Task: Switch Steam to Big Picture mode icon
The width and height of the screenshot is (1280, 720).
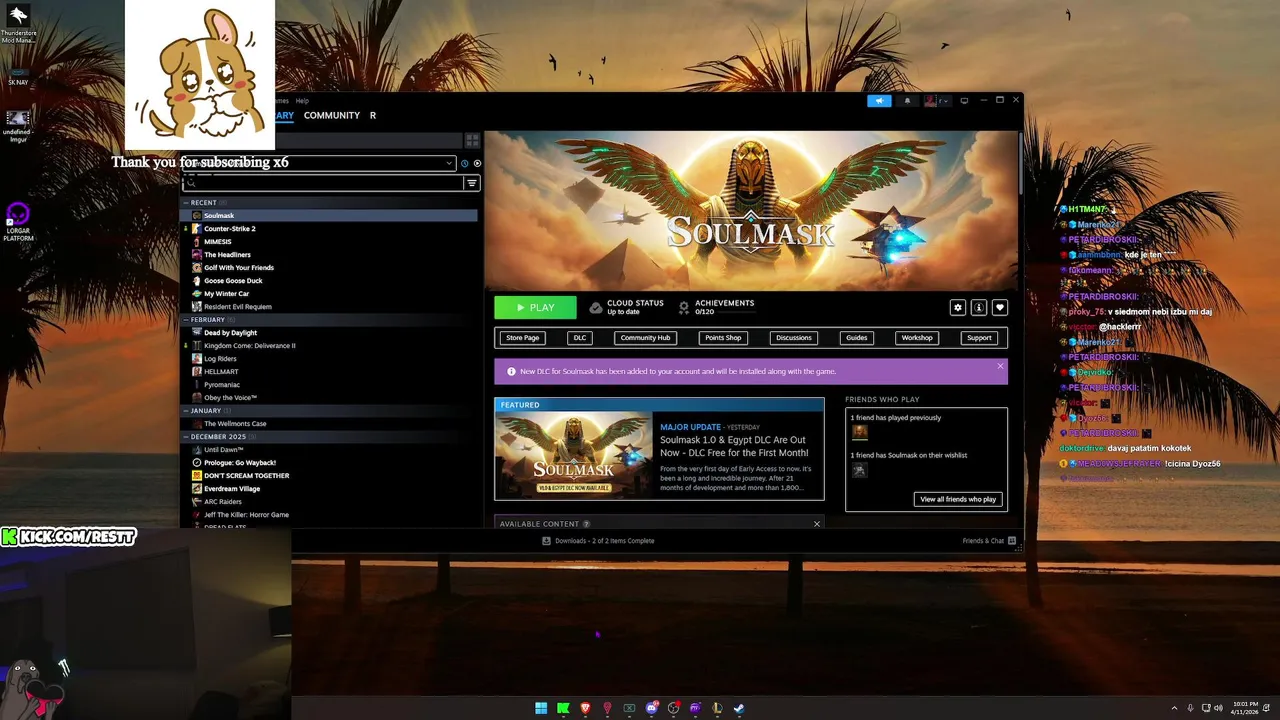Action: (964, 100)
